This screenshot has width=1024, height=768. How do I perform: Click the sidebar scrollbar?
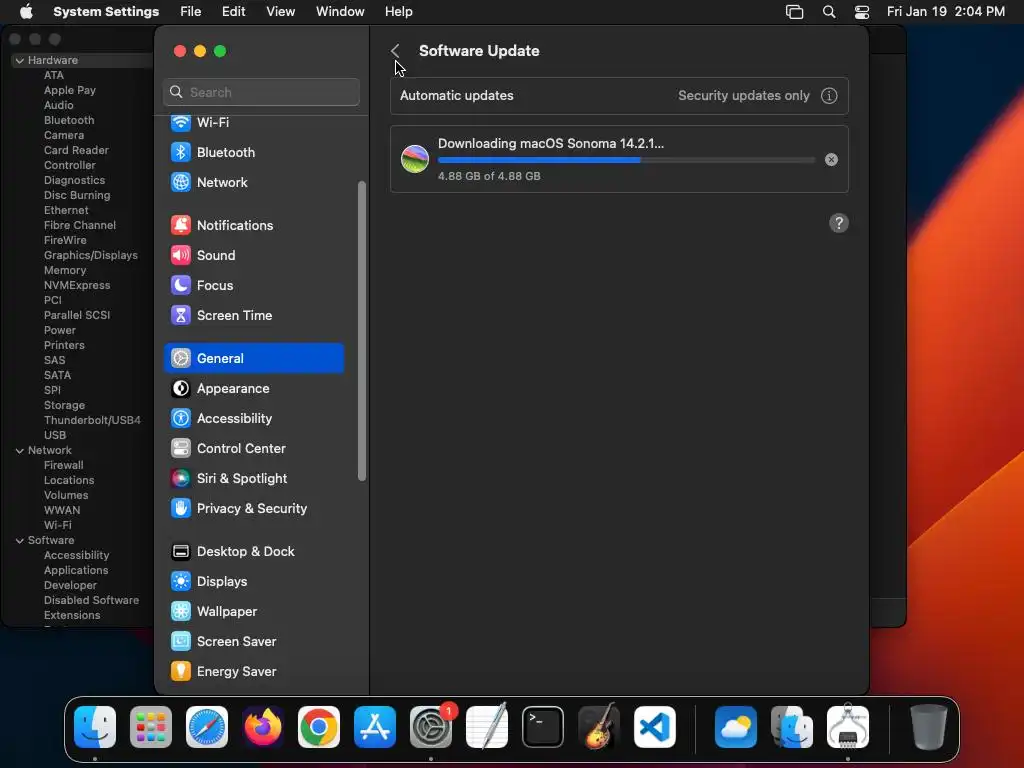(362, 331)
